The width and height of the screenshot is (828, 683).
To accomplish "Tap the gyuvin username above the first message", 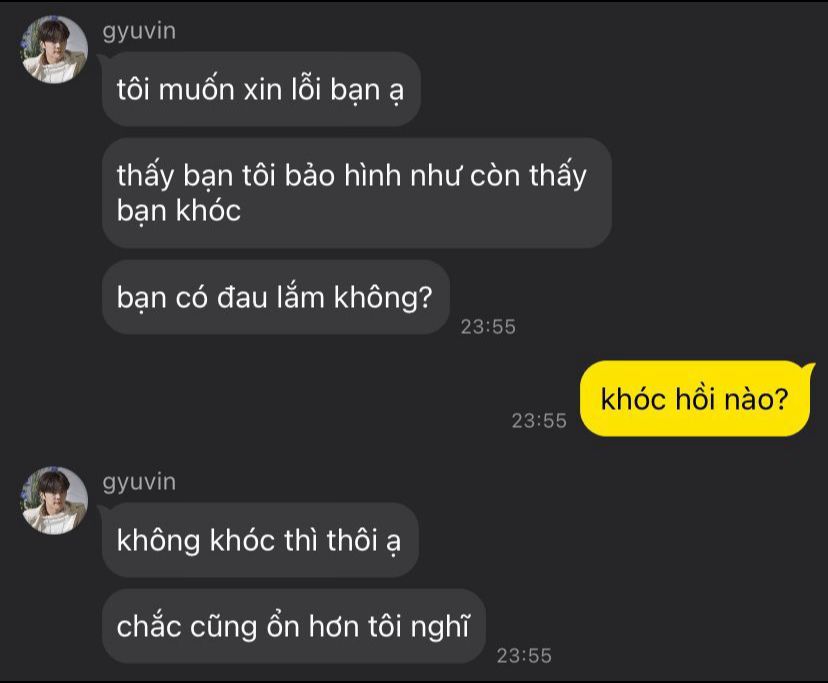I will click(x=139, y=31).
